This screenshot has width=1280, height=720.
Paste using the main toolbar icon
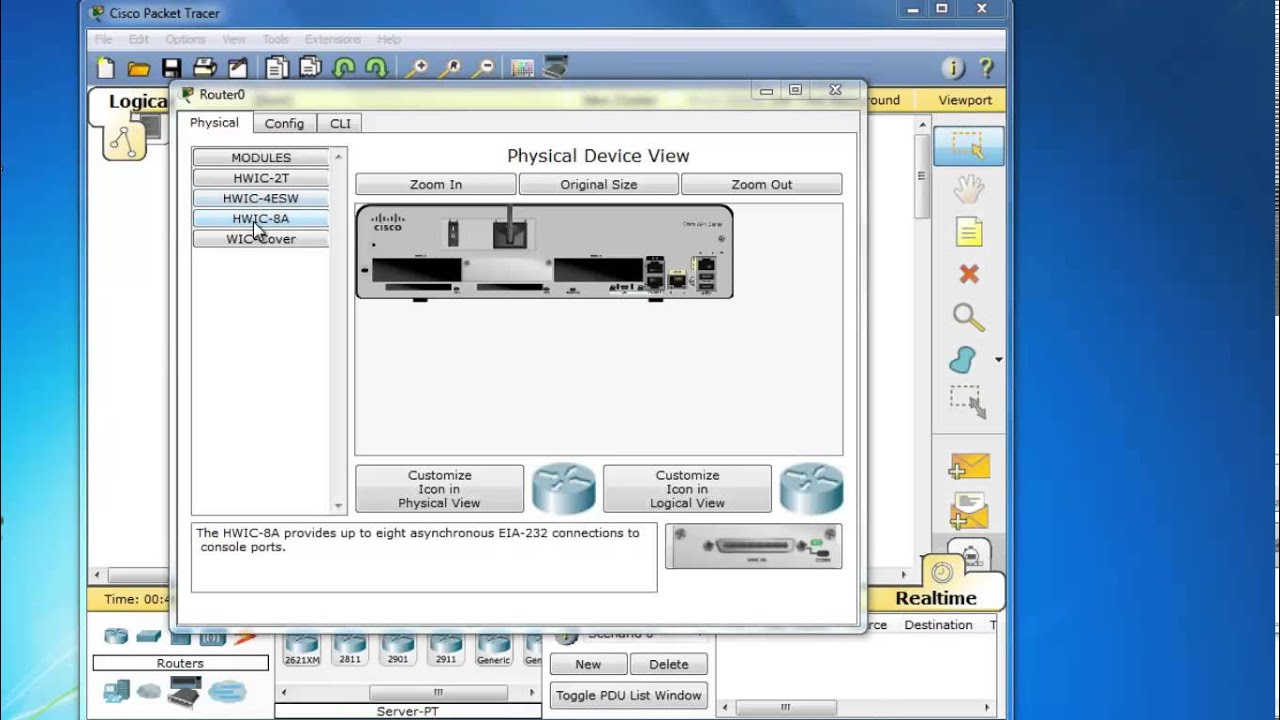(310, 68)
